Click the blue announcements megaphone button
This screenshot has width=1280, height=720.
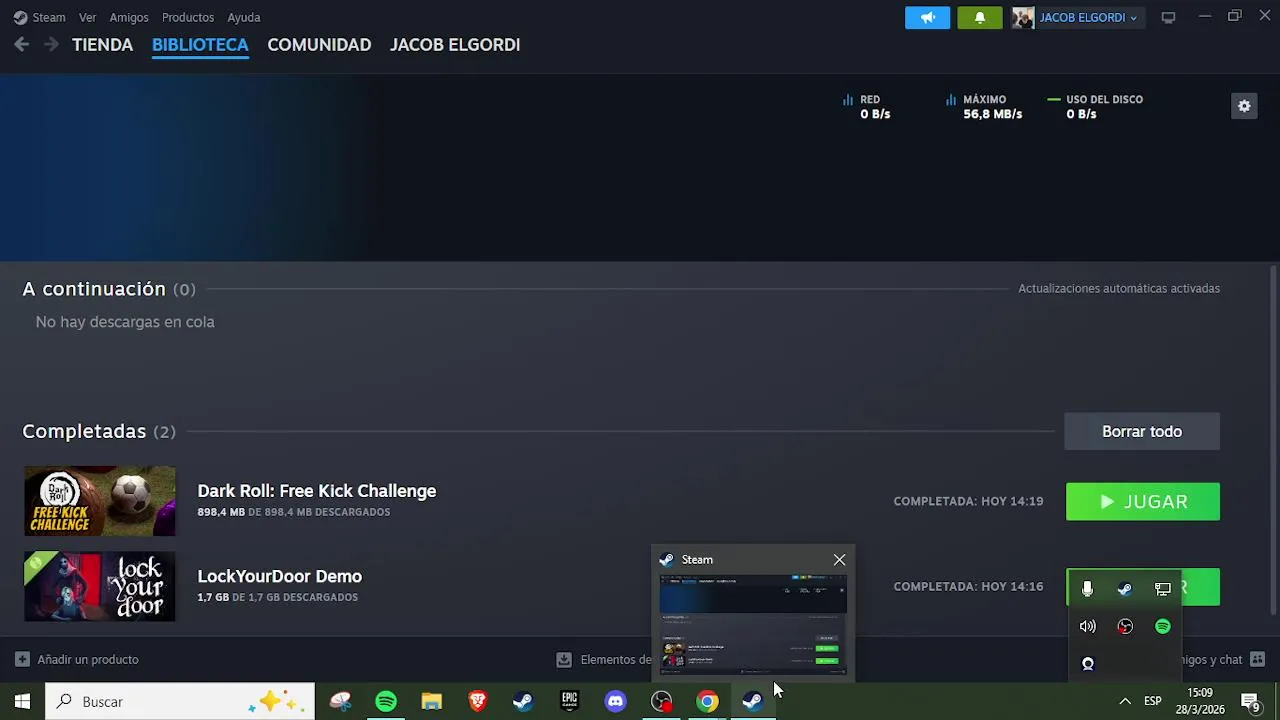pyautogui.click(x=927, y=17)
